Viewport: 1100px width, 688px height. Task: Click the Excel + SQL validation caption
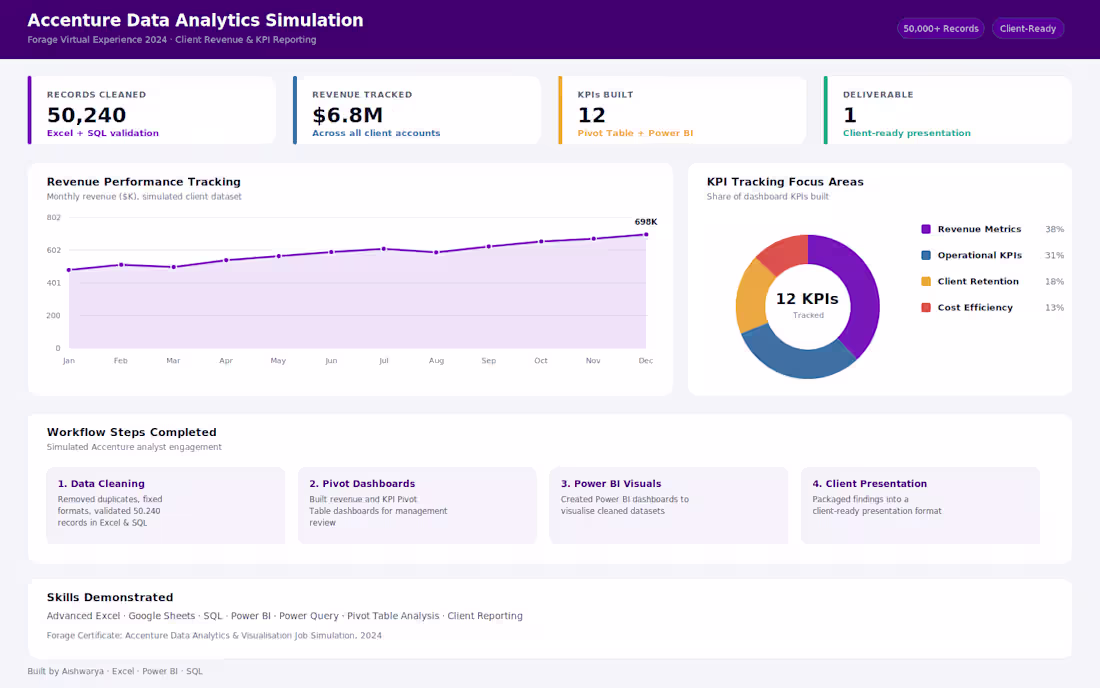[102, 133]
